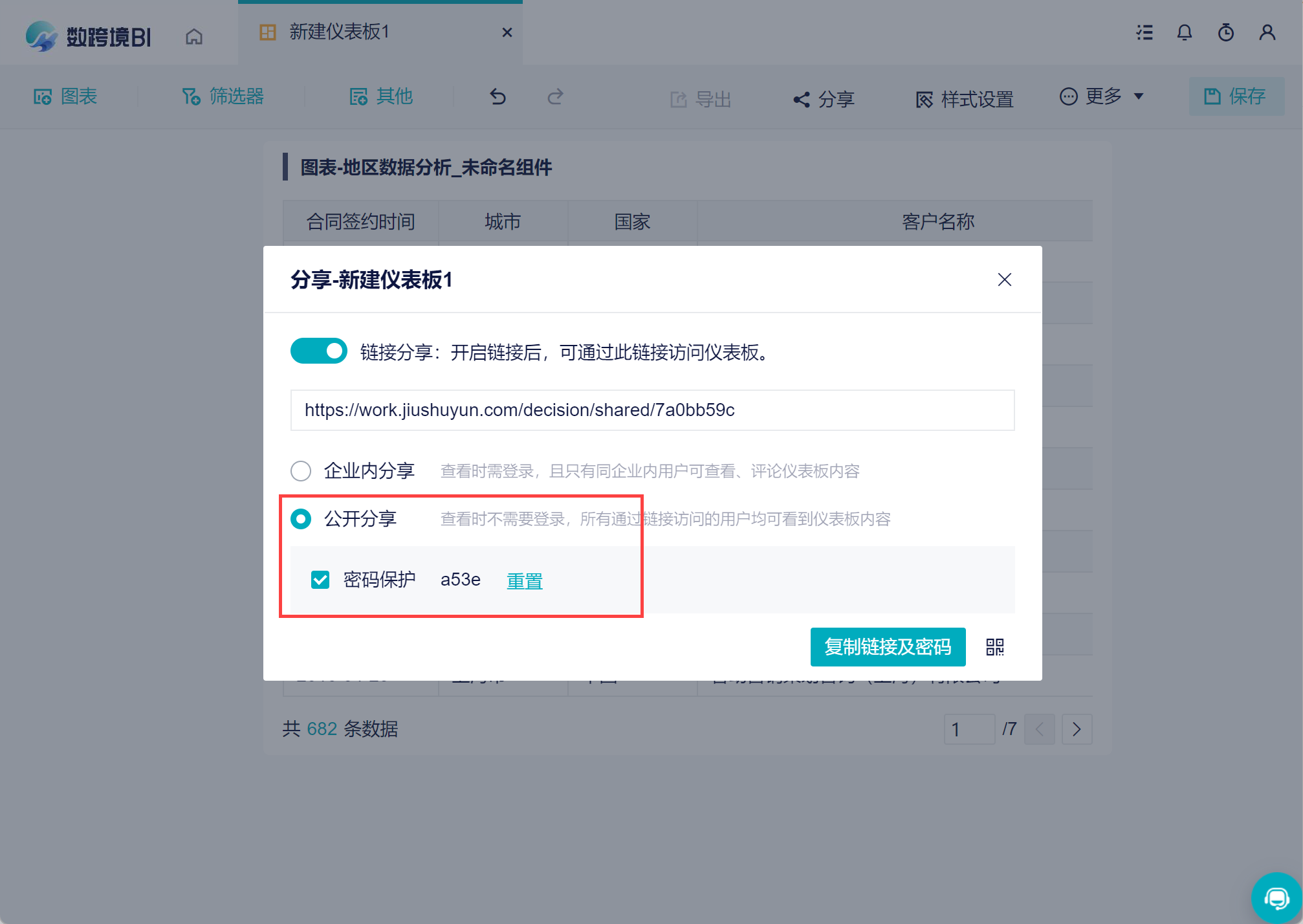Screen dimensions: 1303x924
Task: Turn off the link sharing switch
Action: pyautogui.click(x=318, y=351)
